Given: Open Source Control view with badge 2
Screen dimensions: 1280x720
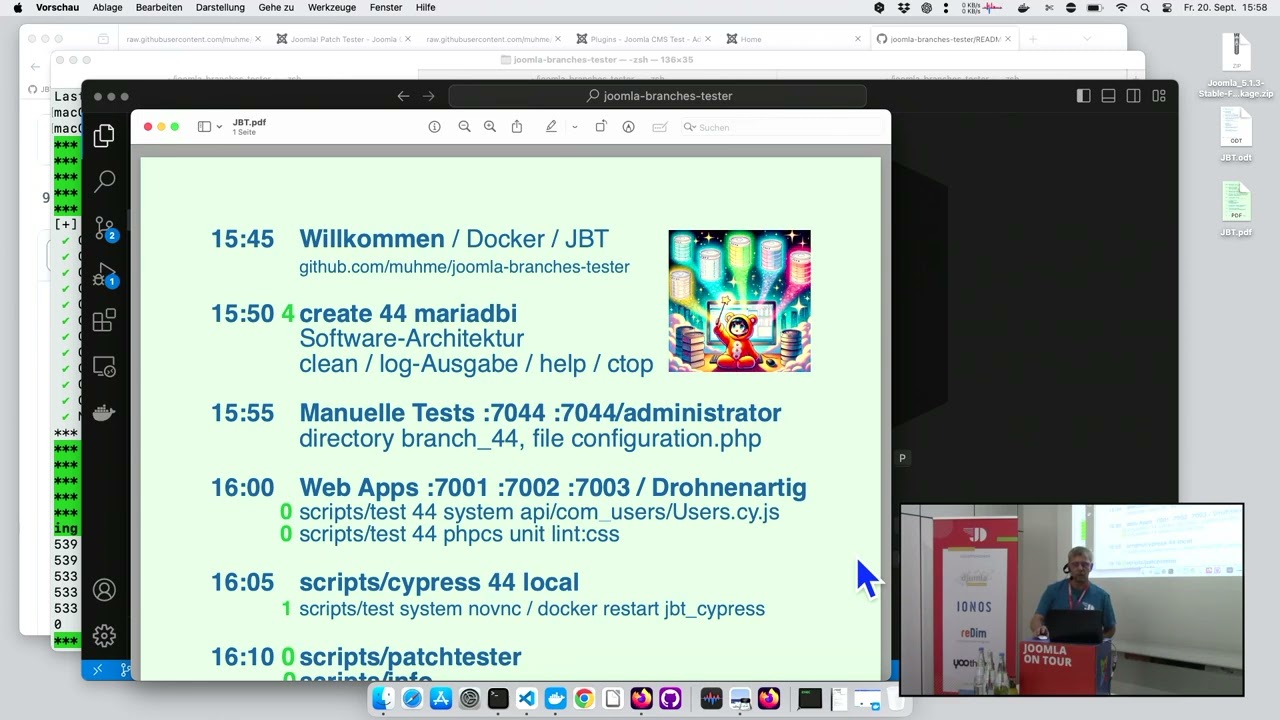Looking at the screenshot, I should pos(104,228).
